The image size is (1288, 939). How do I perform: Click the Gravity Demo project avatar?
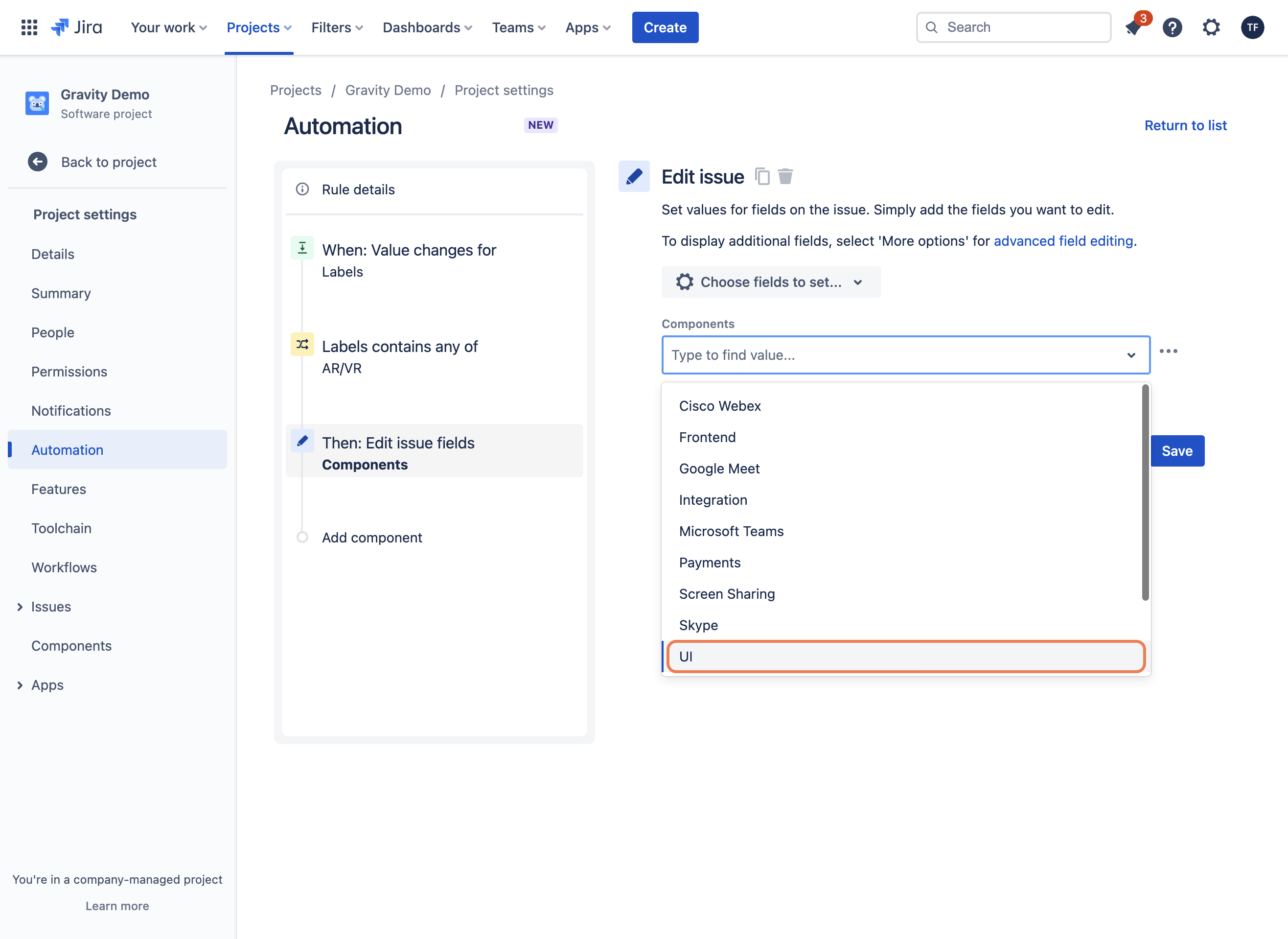pos(37,103)
